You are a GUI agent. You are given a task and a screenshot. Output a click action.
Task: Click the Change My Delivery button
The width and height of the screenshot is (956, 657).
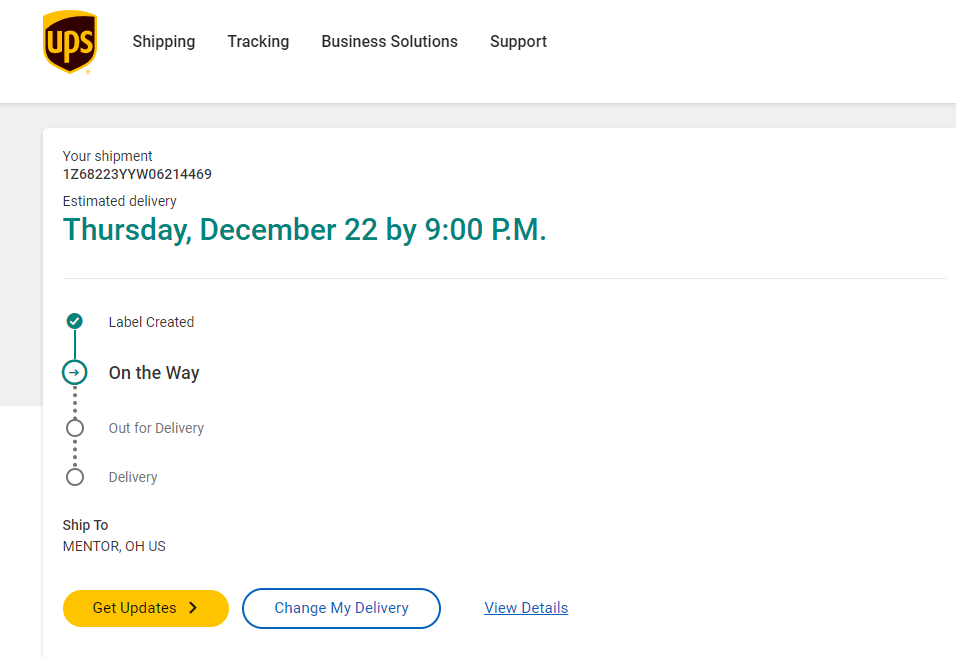click(341, 608)
